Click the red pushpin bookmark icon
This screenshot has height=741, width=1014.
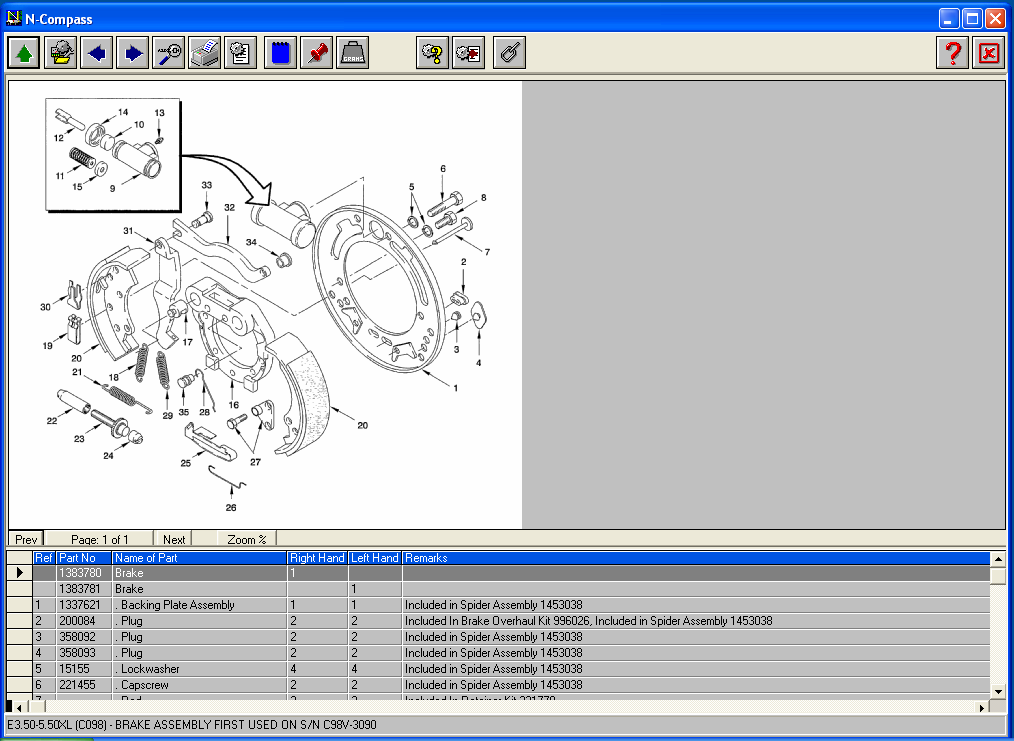click(x=317, y=52)
